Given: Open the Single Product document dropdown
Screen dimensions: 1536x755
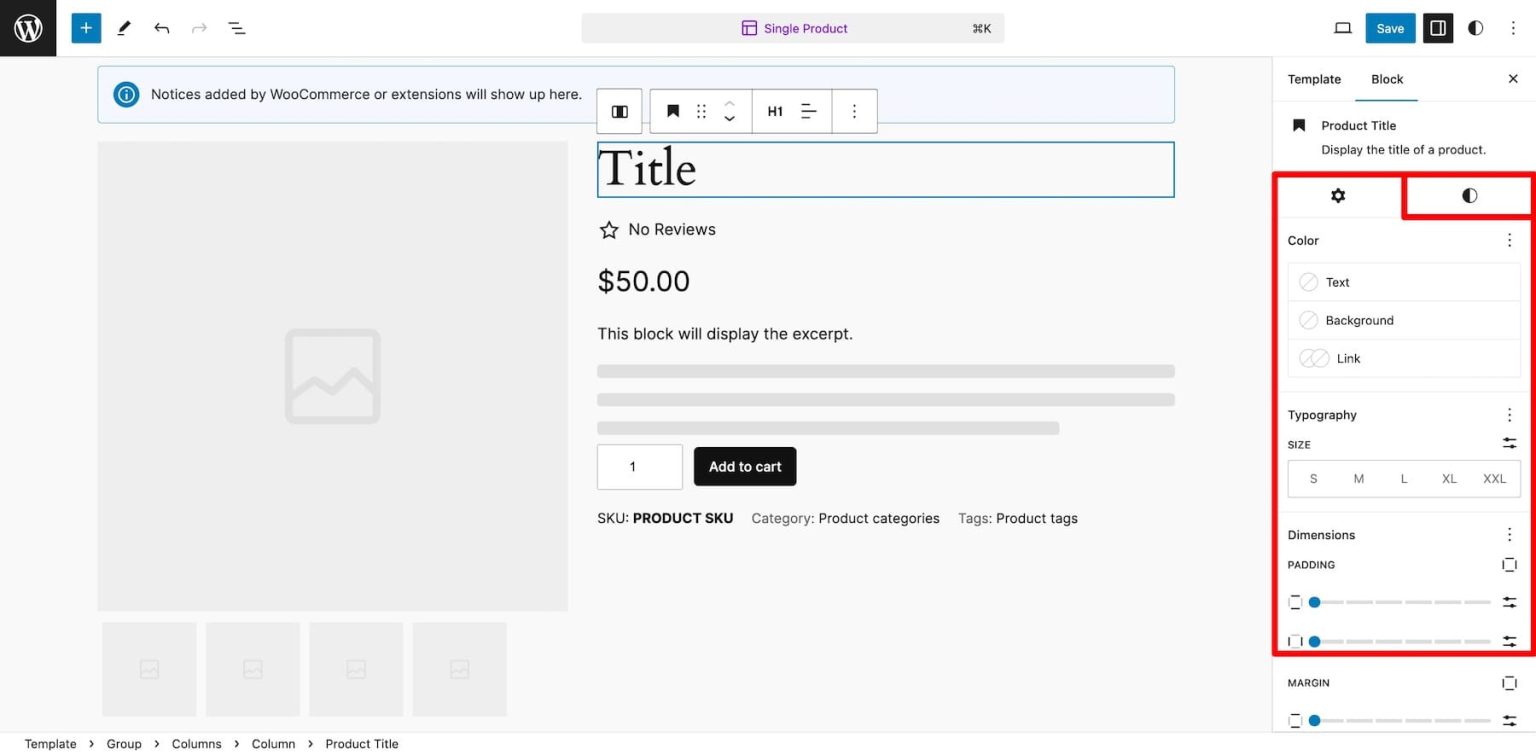Looking at the screenshot, I should click(x=794, y=28).
